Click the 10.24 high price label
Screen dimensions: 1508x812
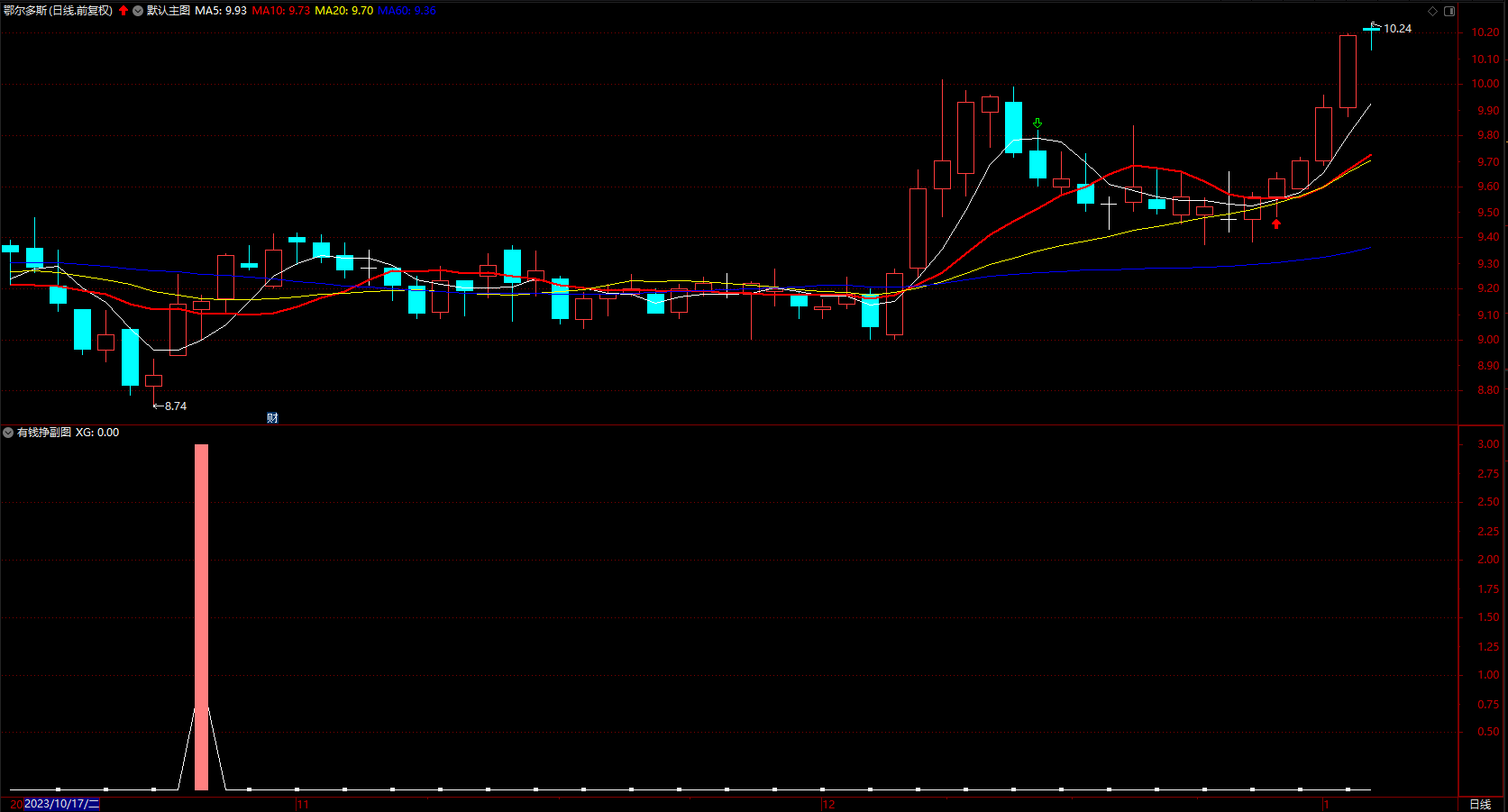(1398, 29)
